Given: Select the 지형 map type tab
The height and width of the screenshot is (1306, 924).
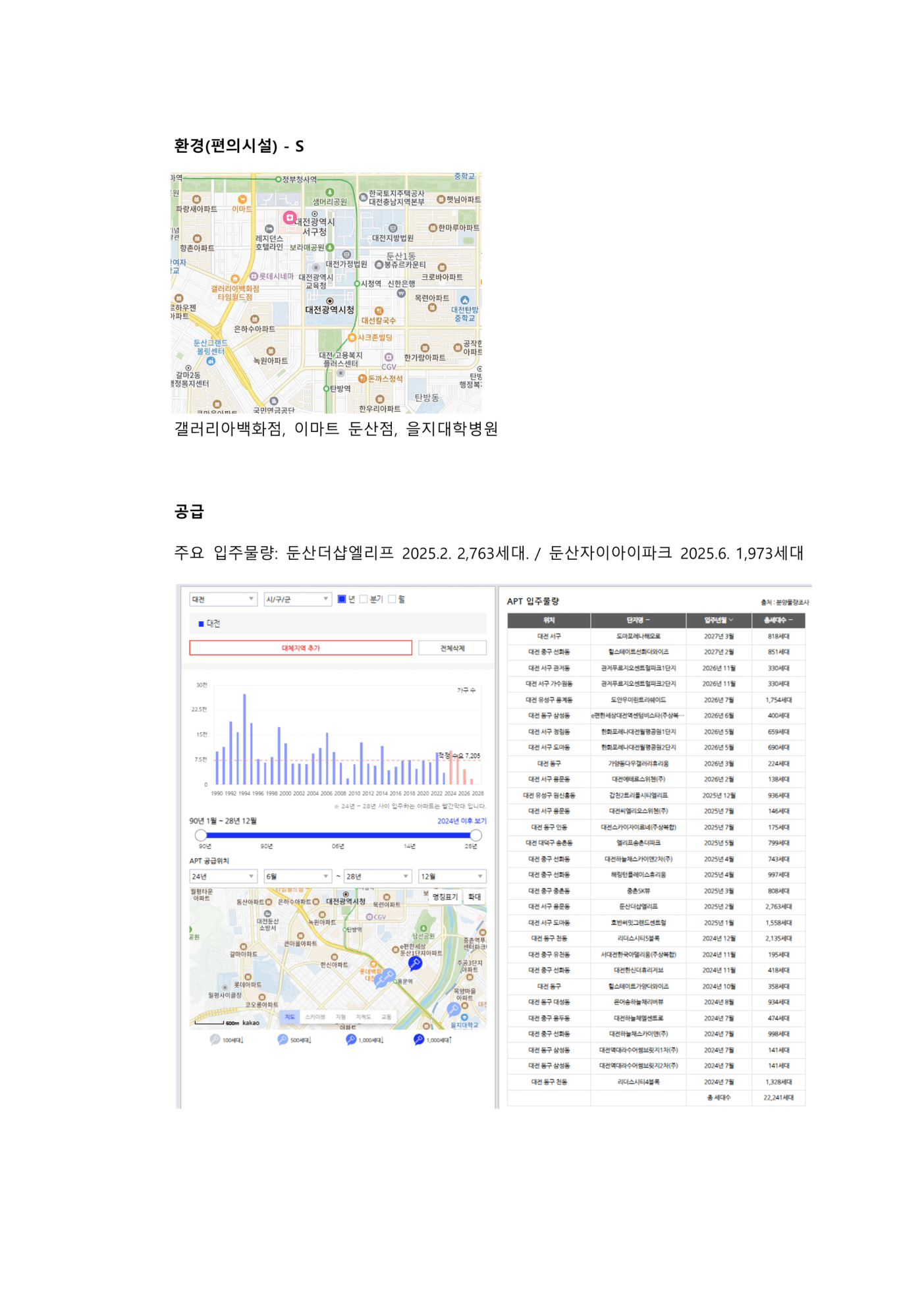Looking at the screenshot, I should coord(340,1017).
